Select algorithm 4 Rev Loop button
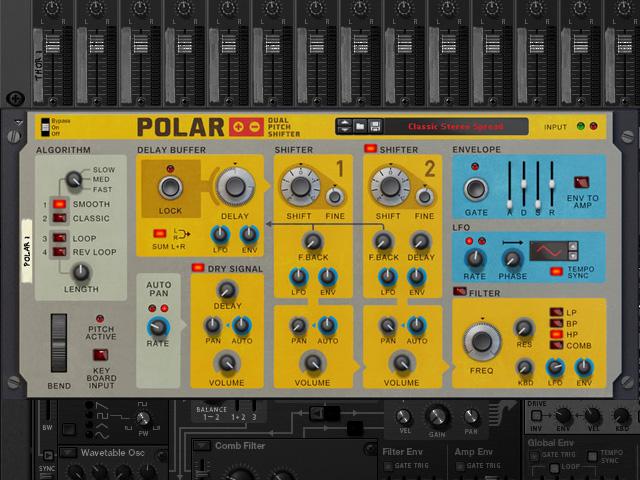The width and height of the screenshot is (640, 480). (x=59, y=252)
